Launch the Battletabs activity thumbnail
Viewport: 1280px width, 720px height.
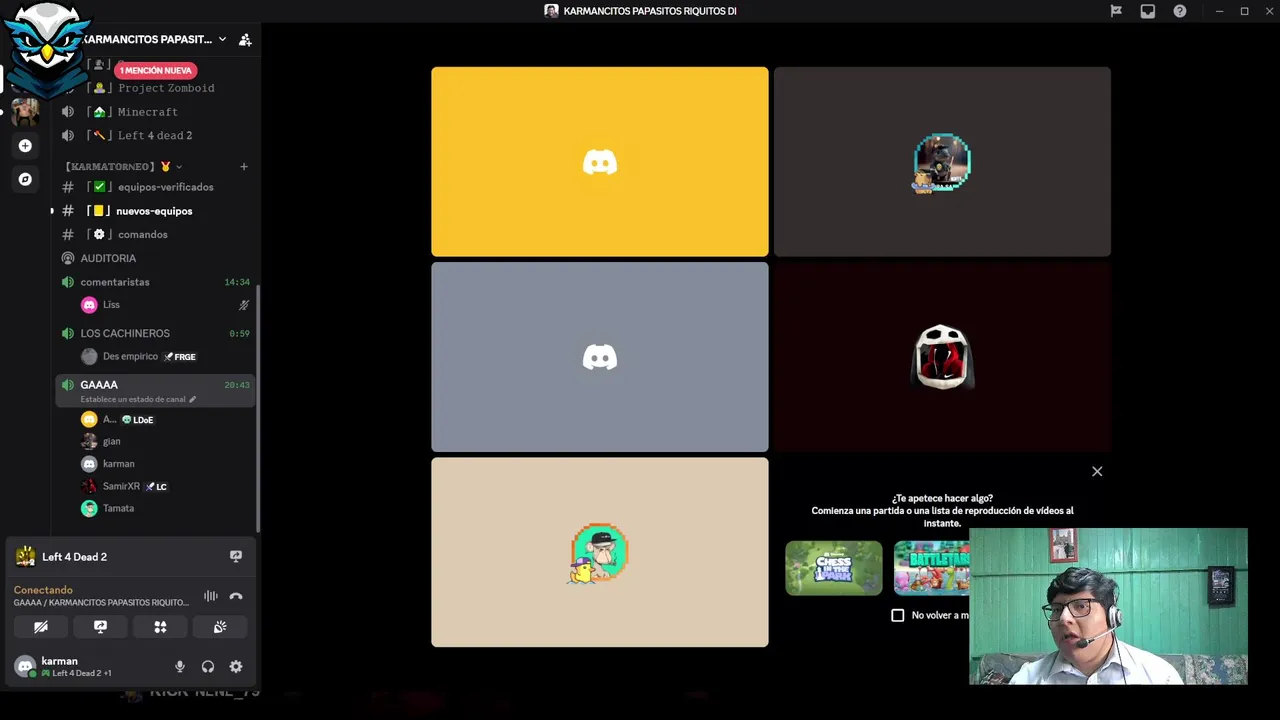pyautogui.click(x=931, y=568)
